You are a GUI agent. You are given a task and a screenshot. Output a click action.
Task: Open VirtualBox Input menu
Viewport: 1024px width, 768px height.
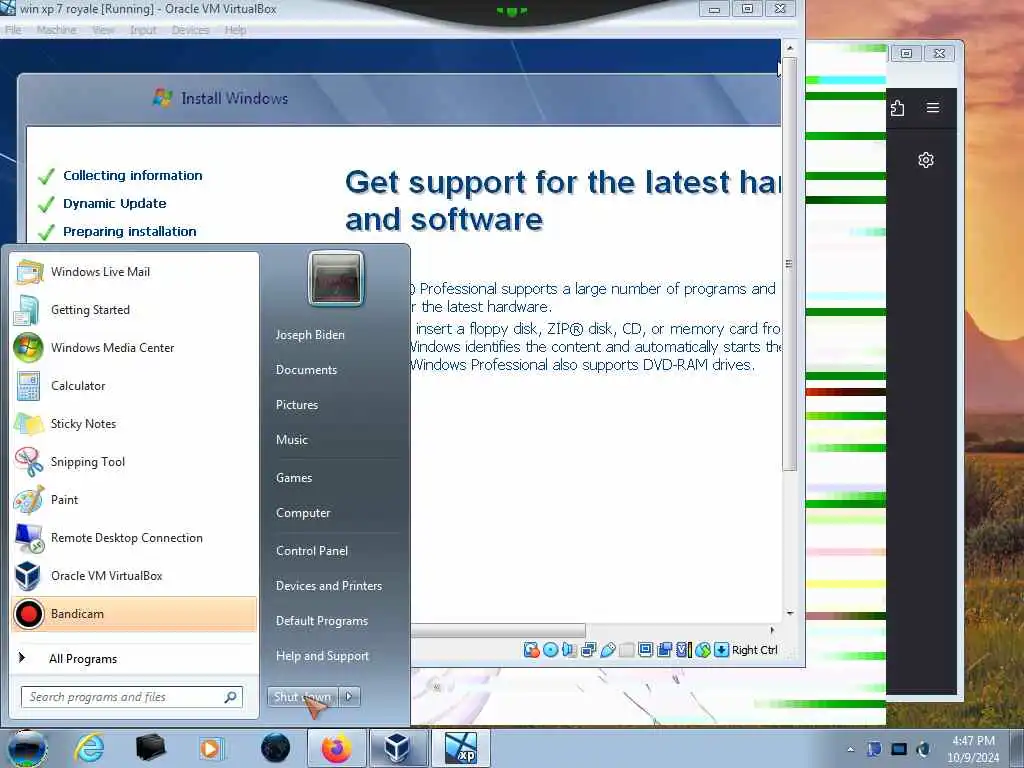(x=143, y=30)
